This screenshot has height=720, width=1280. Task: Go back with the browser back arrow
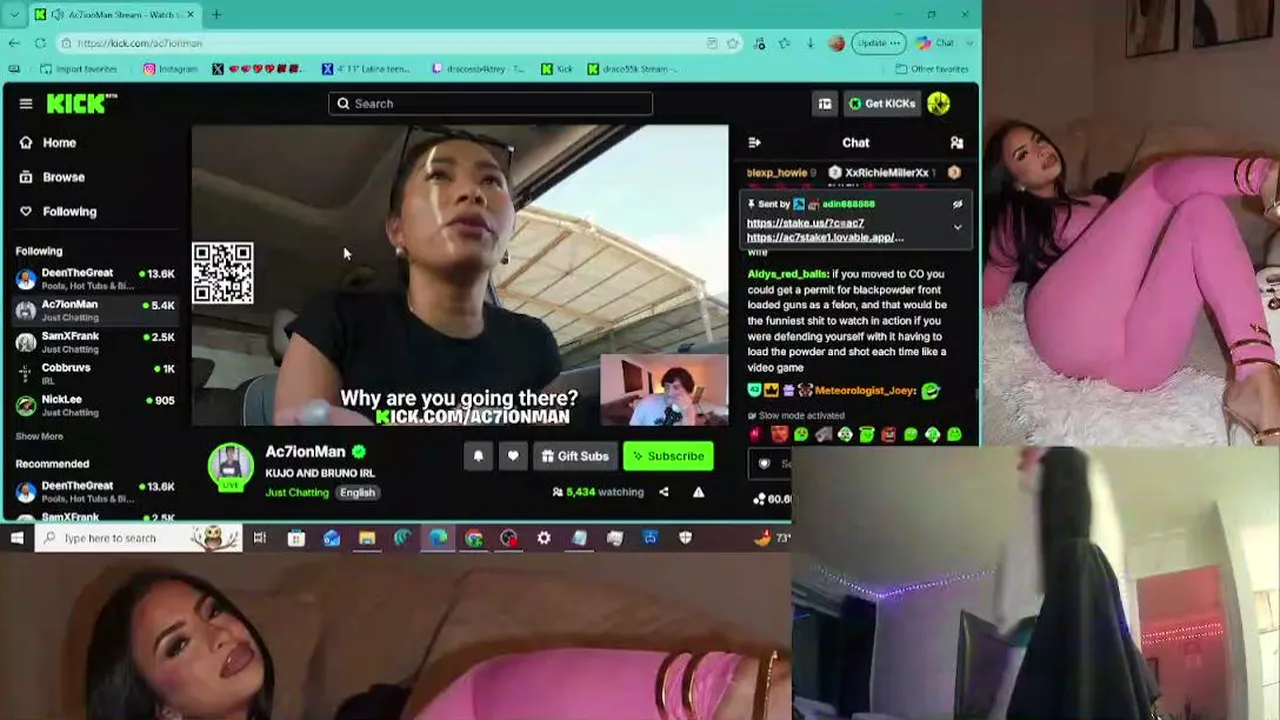[x=14, y=43]
